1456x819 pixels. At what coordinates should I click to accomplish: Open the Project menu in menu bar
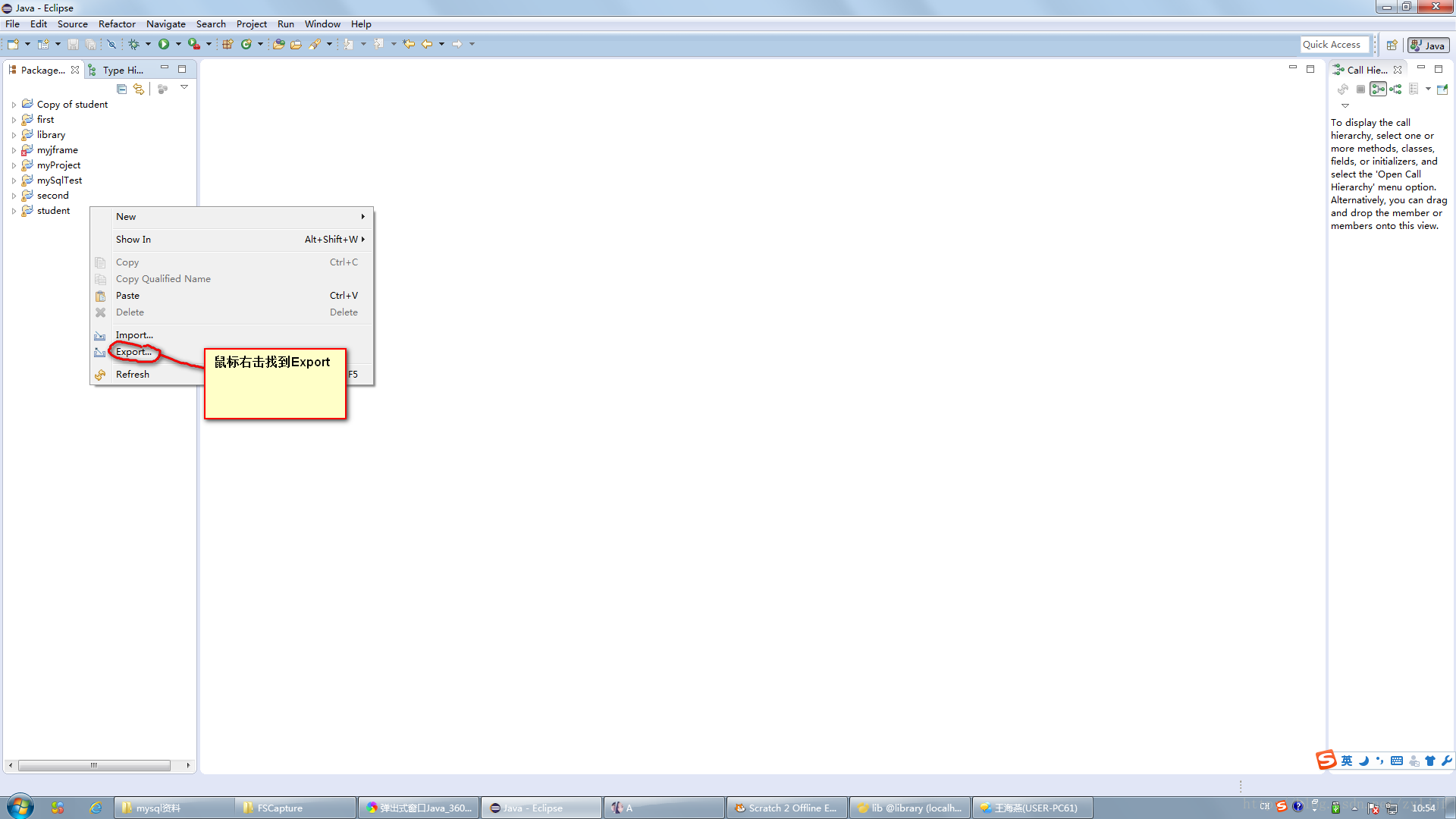pyautogui.click(x=252, y=24)
